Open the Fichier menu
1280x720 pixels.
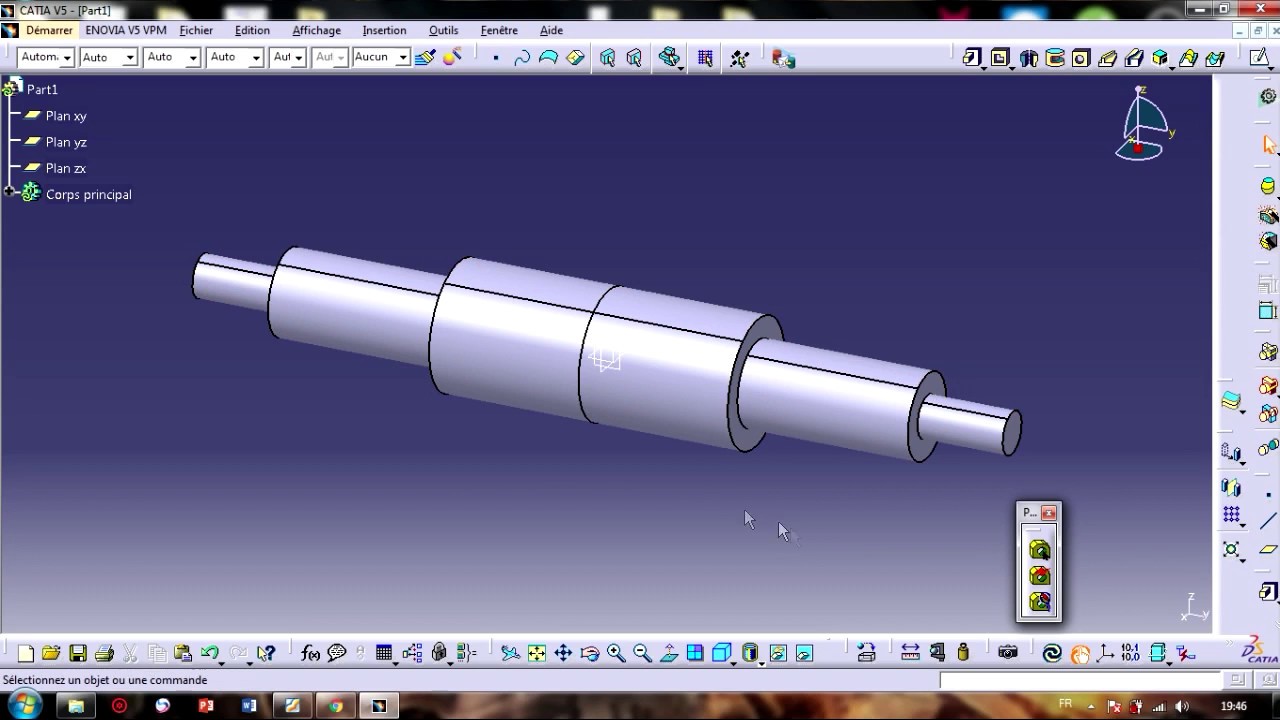(x=196, y=30)
